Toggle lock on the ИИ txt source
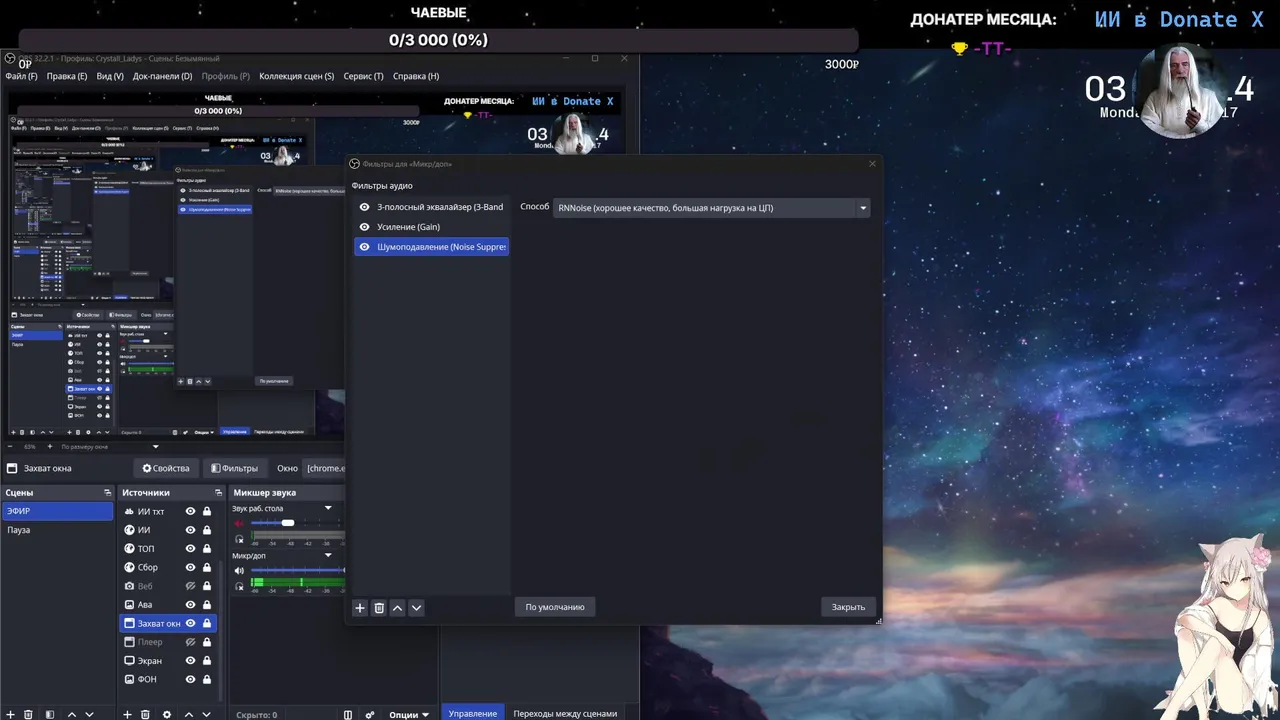Screen dimensions: 1280x720 point(207,512)
